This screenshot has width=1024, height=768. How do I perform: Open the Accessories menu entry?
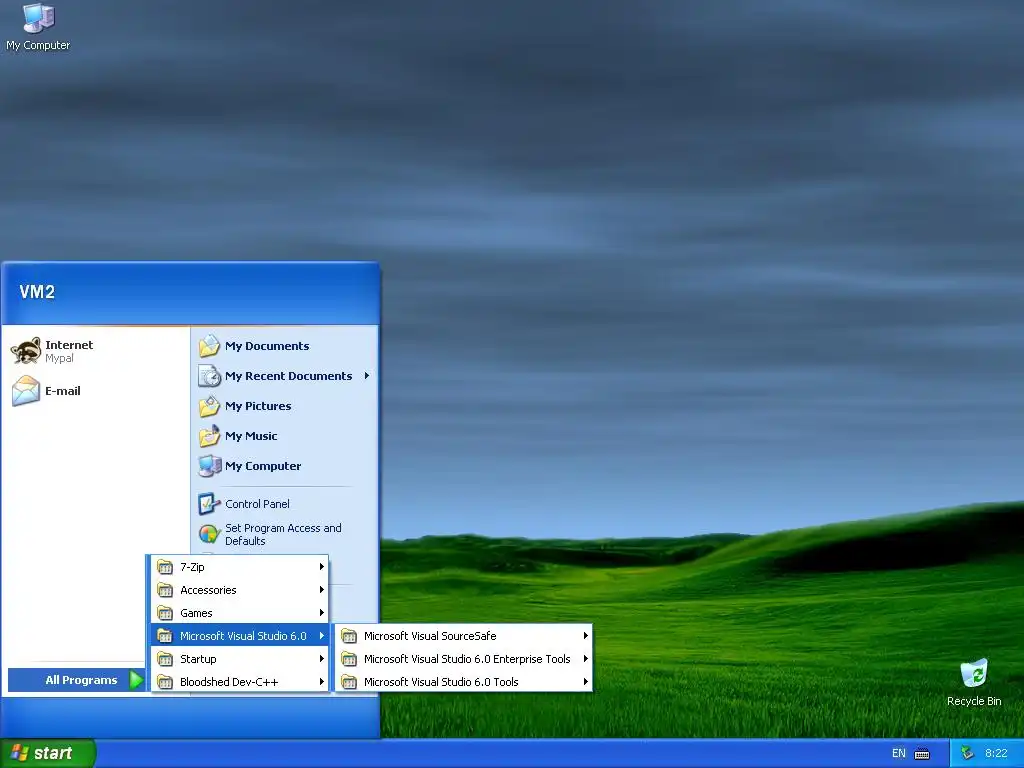coord(240,590)
